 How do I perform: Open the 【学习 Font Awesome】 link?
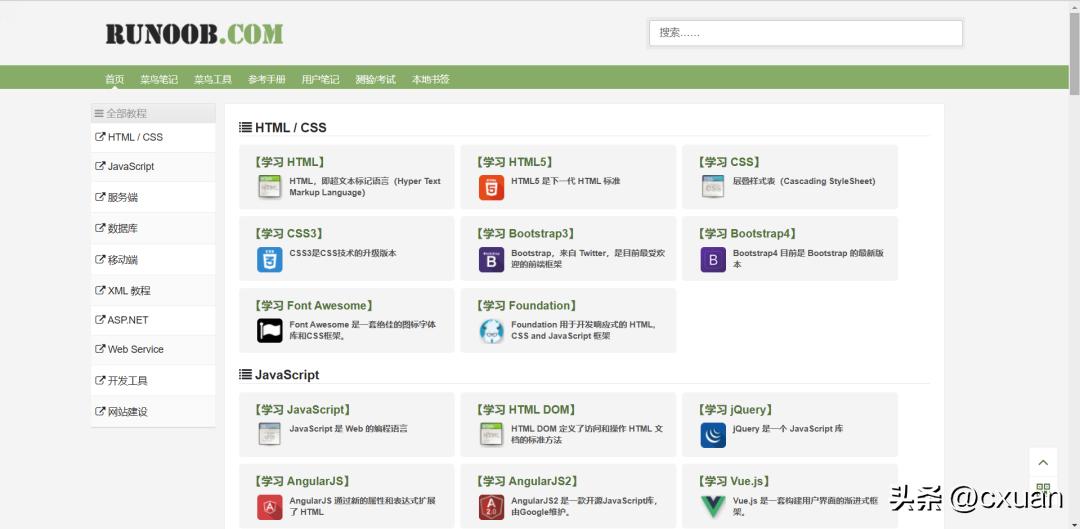click(x=314, y=305)
